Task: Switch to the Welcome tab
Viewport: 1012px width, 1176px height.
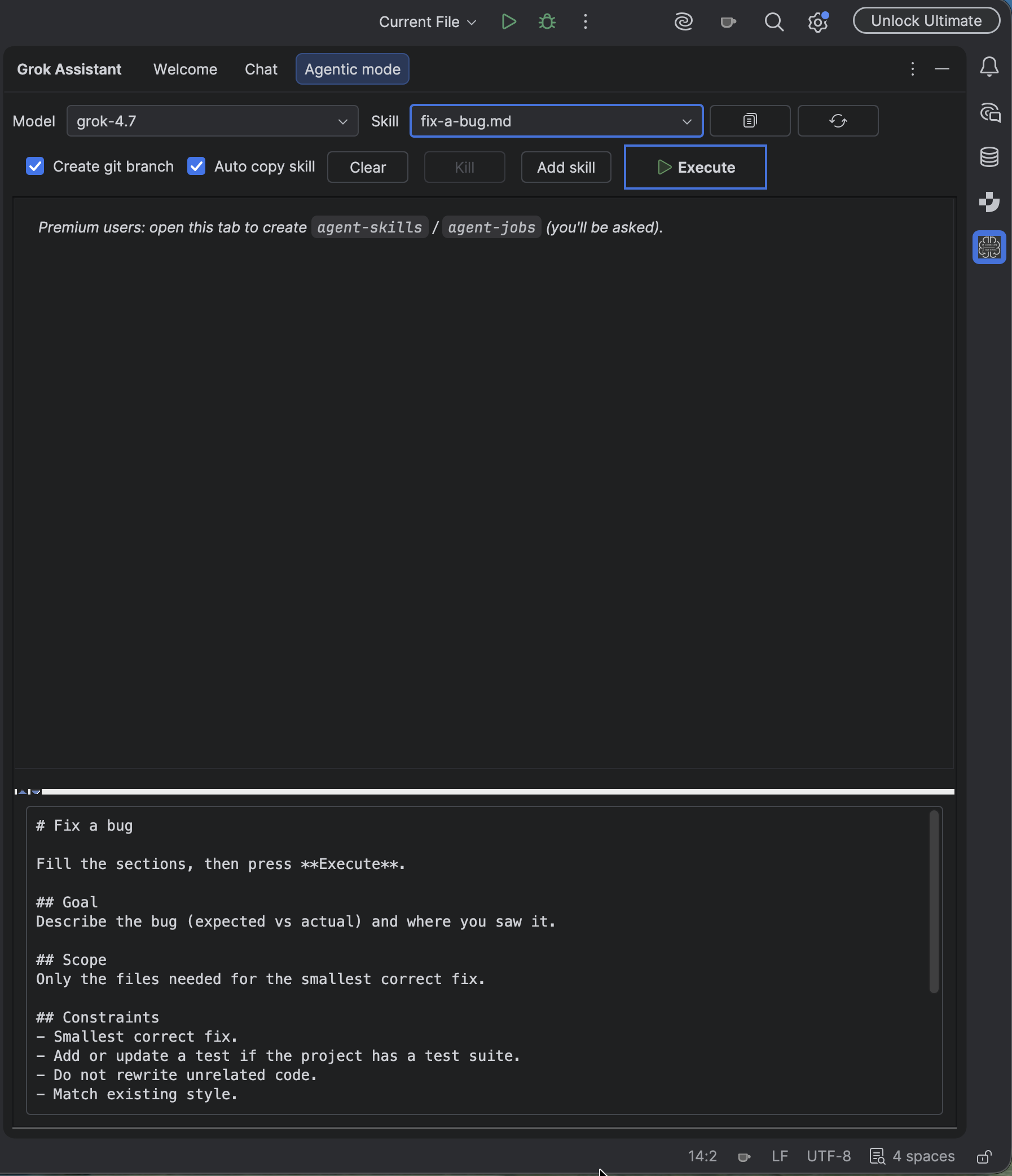Action: (185, 69)
